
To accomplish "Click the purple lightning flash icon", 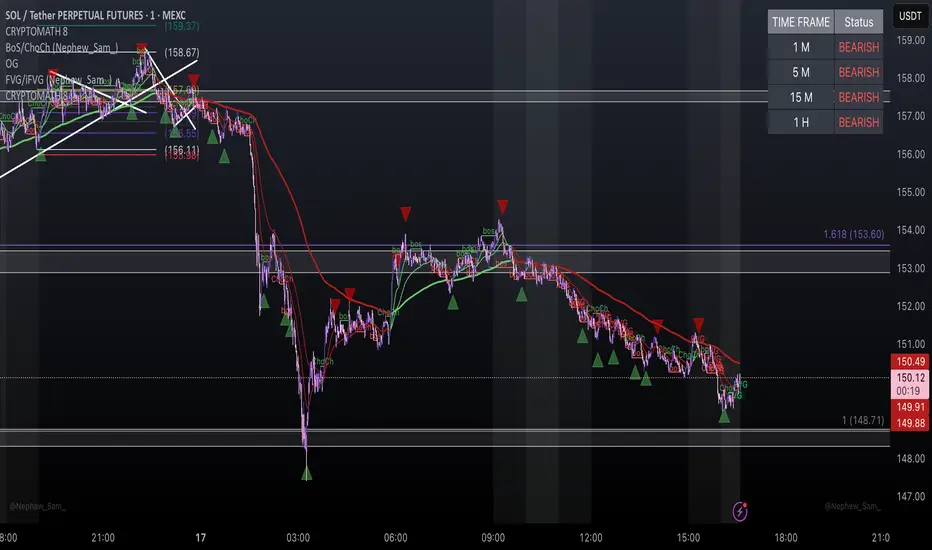I will coord(740,511).
